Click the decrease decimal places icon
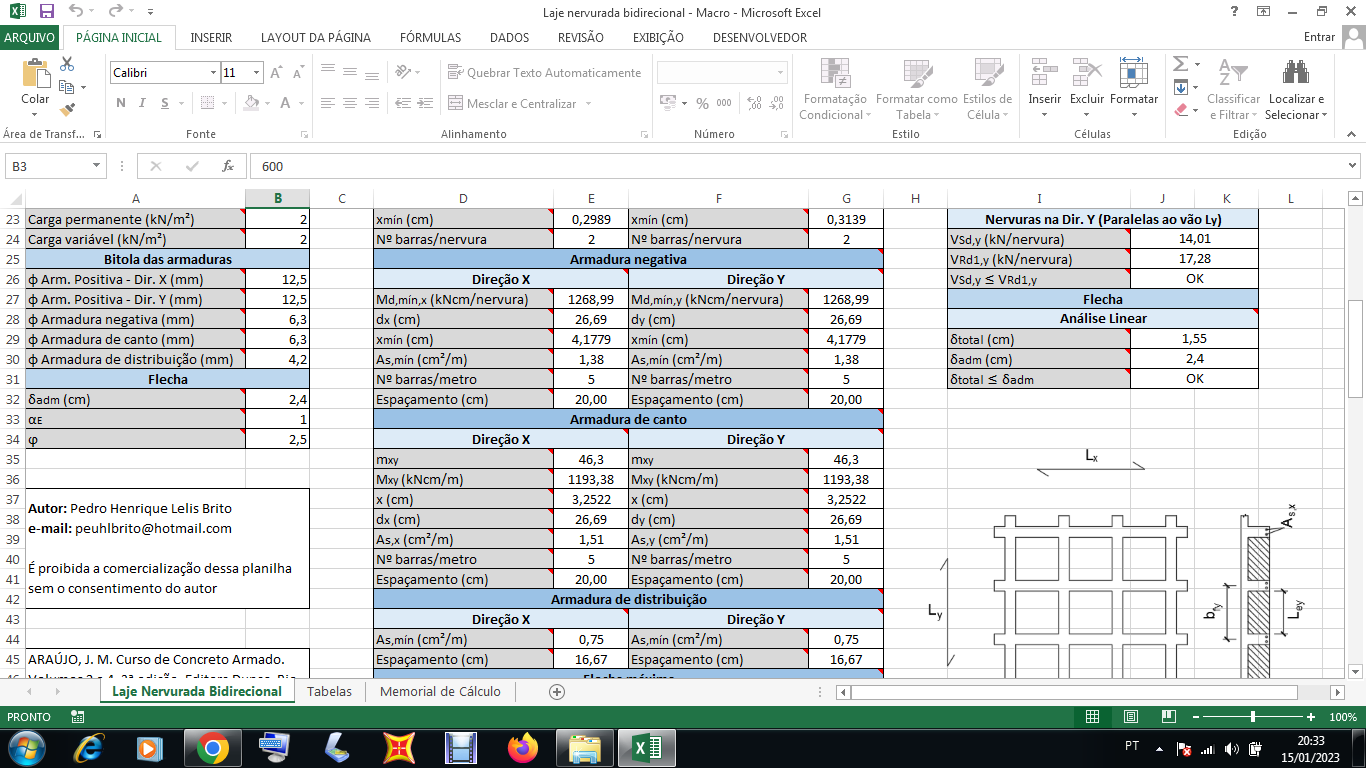This screenshot has height=768, width=1366. [x=776, y=103]
